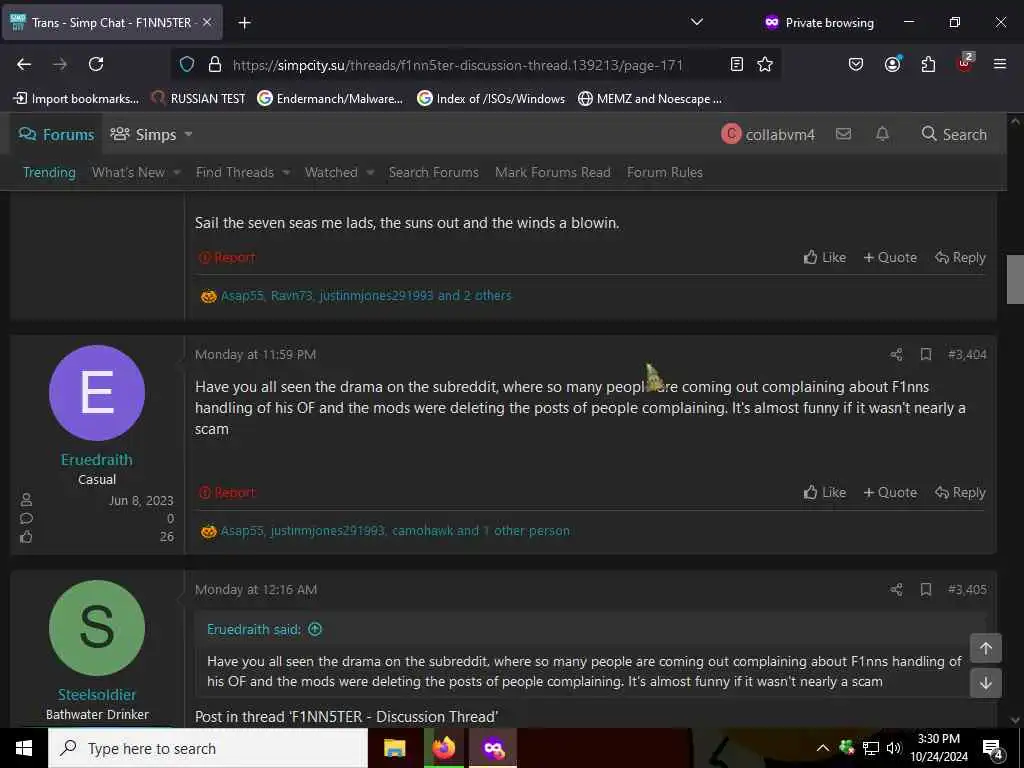Click the scroll-to-bottom arrow button
Viewport: 1024px width, 768px height.
pos(985,683)
